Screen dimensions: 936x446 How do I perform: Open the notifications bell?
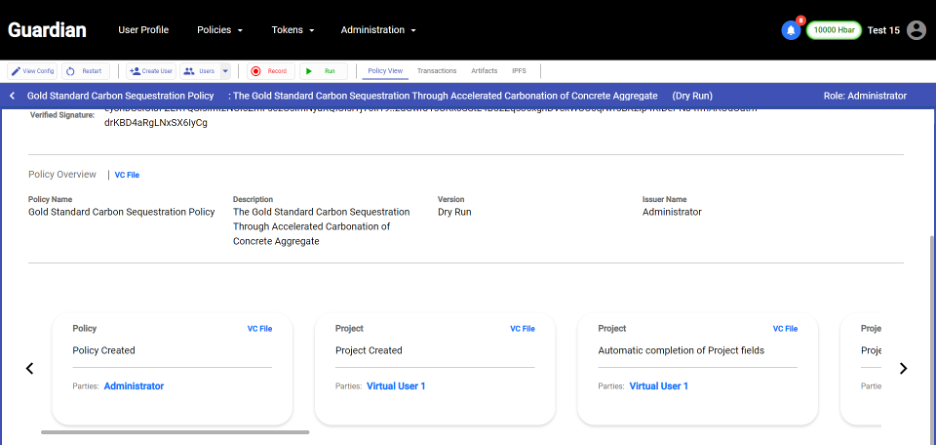coord(791,30)
